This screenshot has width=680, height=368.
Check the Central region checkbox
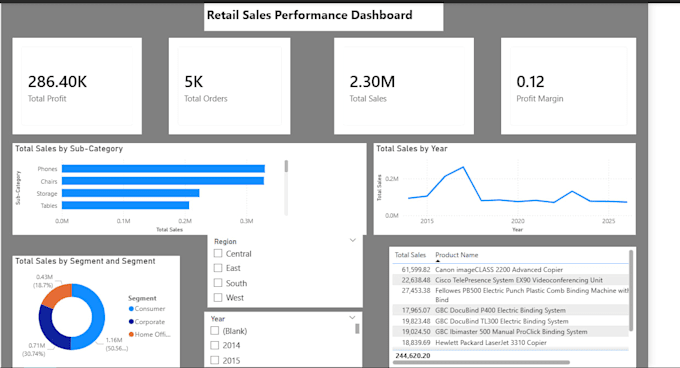pos(218,253)
